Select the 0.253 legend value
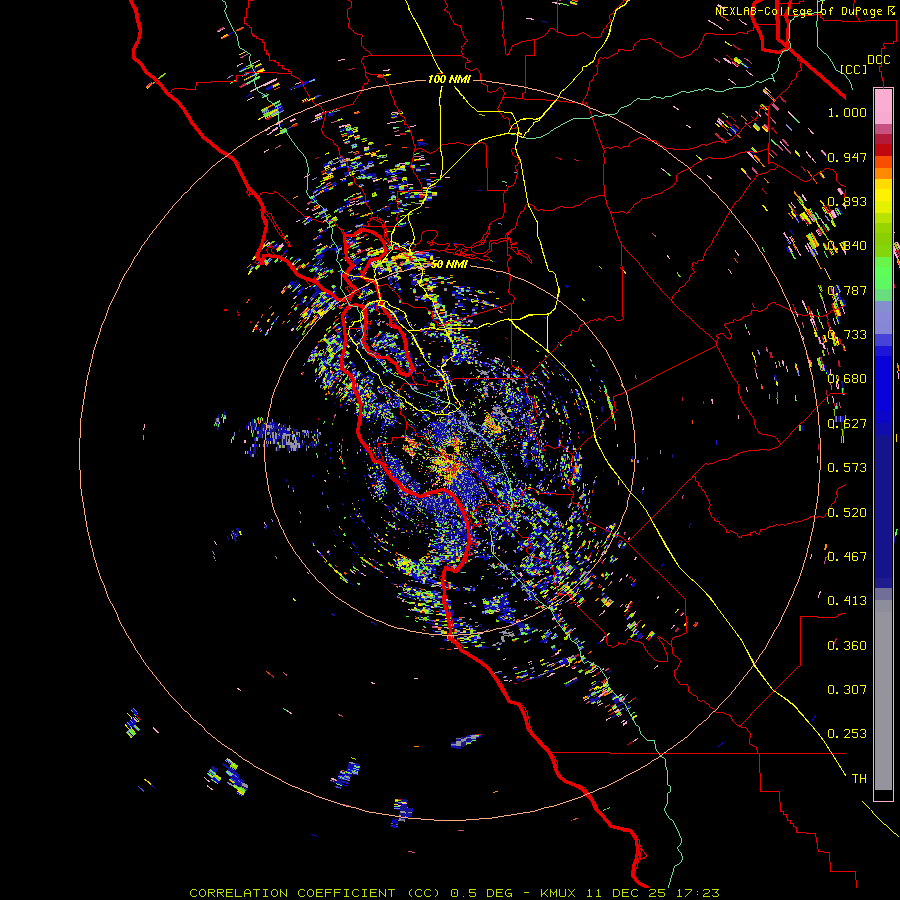900x900 pixels. pyautogui.click(x=847, y=734)
